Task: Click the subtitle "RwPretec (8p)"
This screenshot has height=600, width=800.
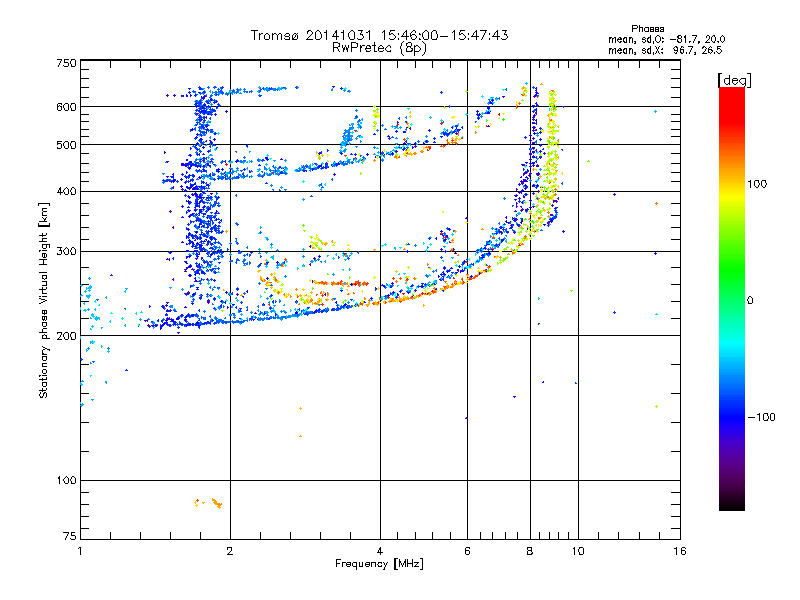Action: [x=380, y=48]
